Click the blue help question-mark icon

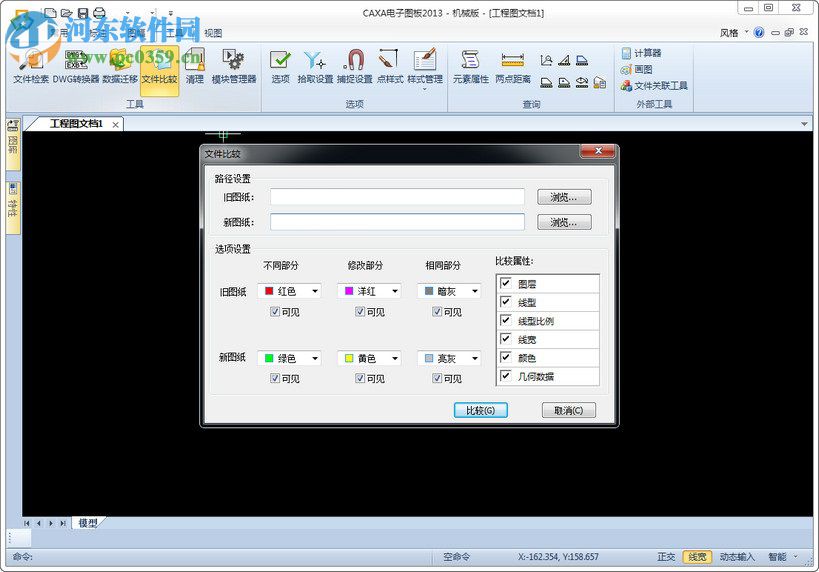pos(759,32)
